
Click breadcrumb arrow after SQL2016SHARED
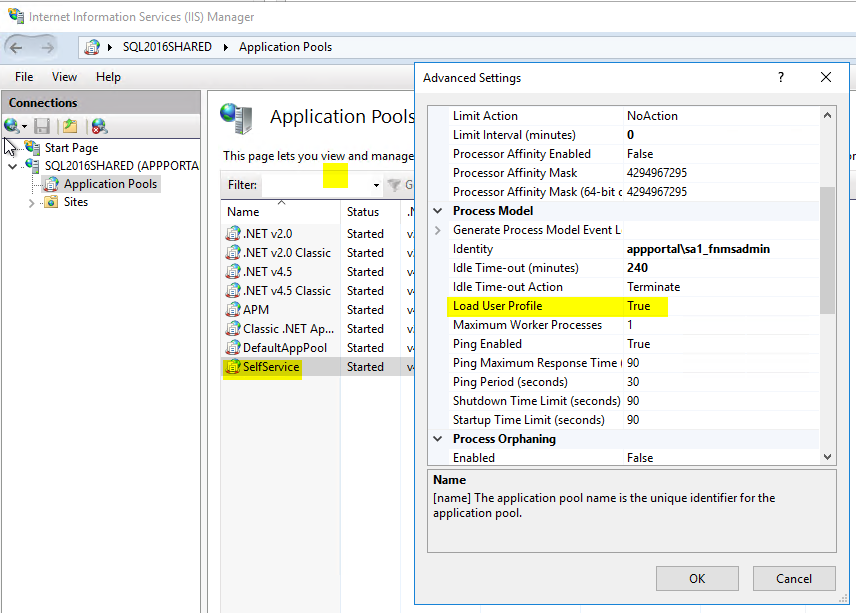(225, 47)
